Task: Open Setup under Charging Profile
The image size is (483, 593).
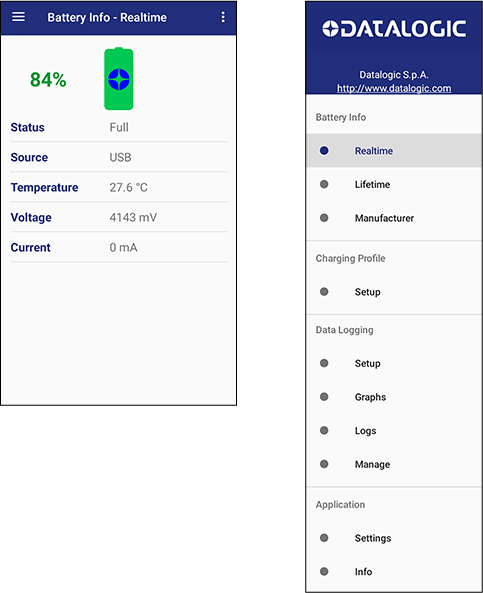Action: pyautogui.click(x=394, y=292)
